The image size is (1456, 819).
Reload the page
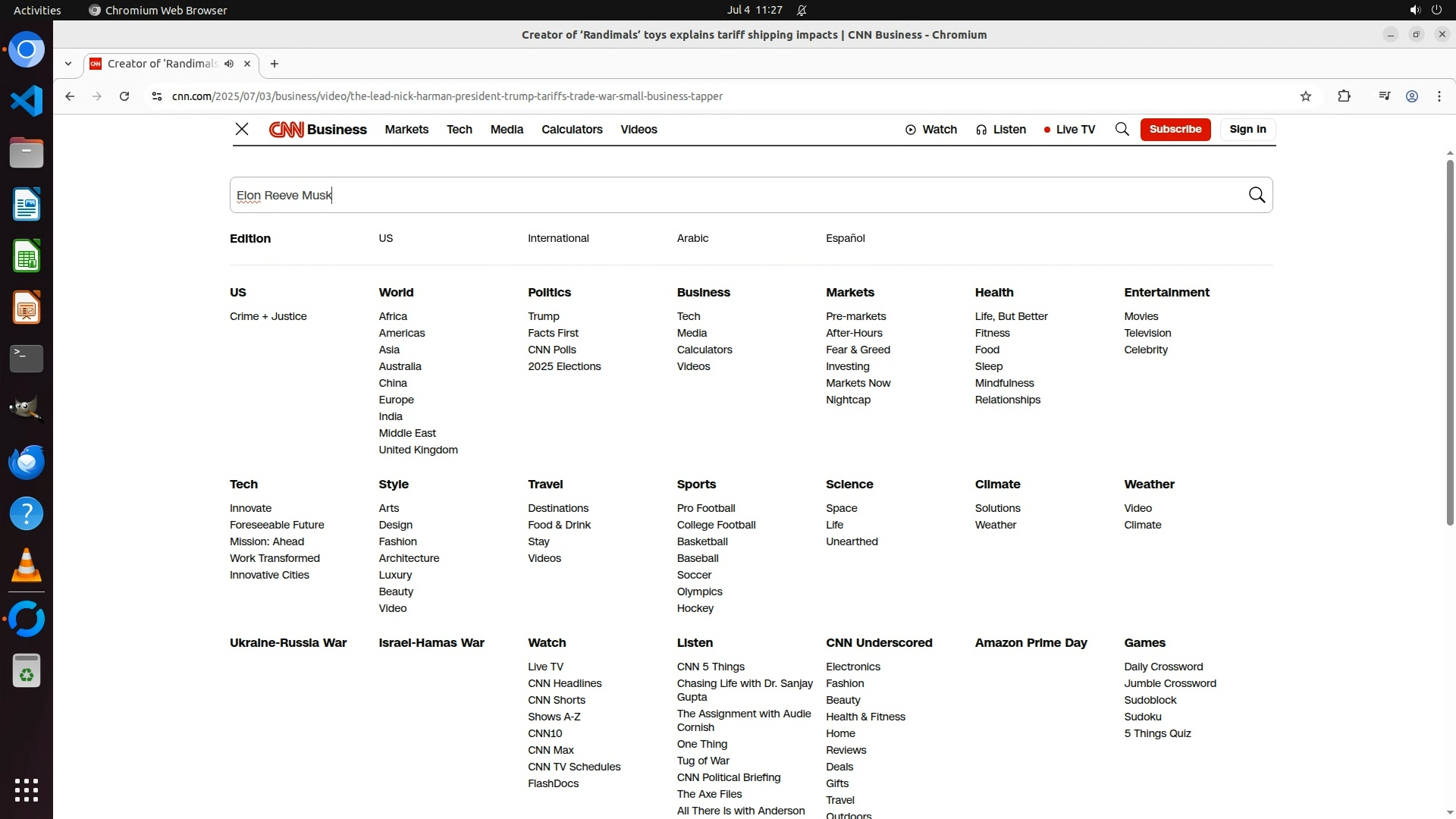124,96
